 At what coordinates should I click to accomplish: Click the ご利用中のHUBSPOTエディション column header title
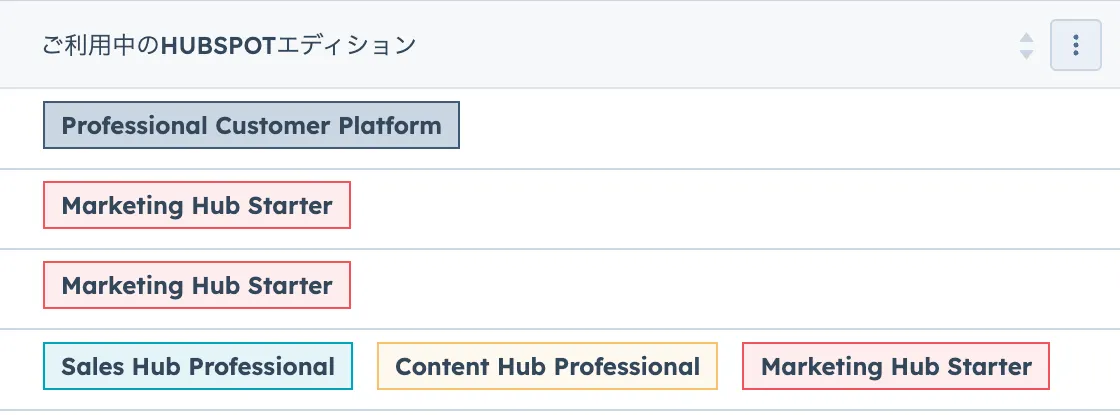(x=229, y=45)
